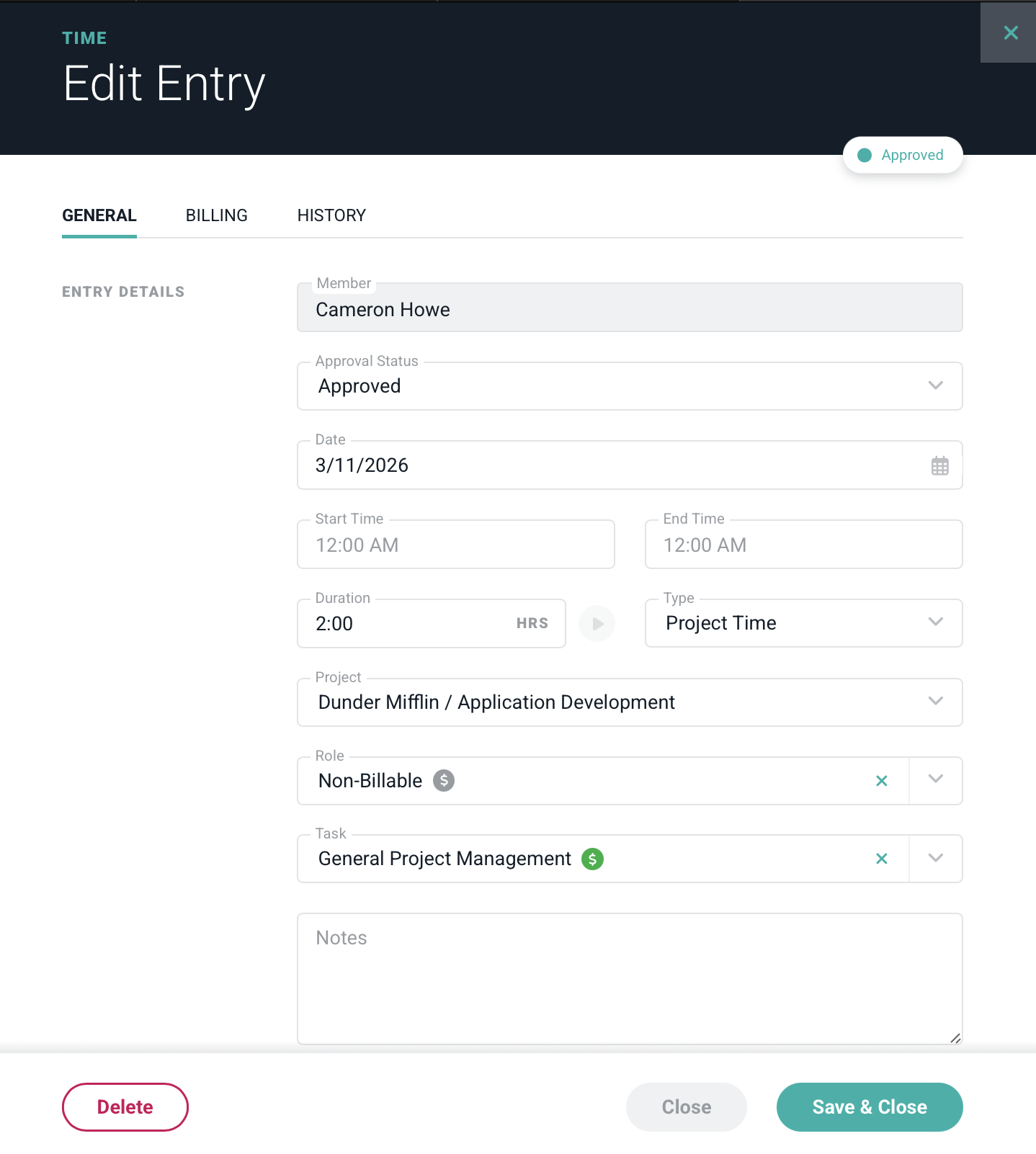The width and height of the screenshot is (1036, 1154).
Task: Click into the Notes text area
Action: [x=630, y=980]
